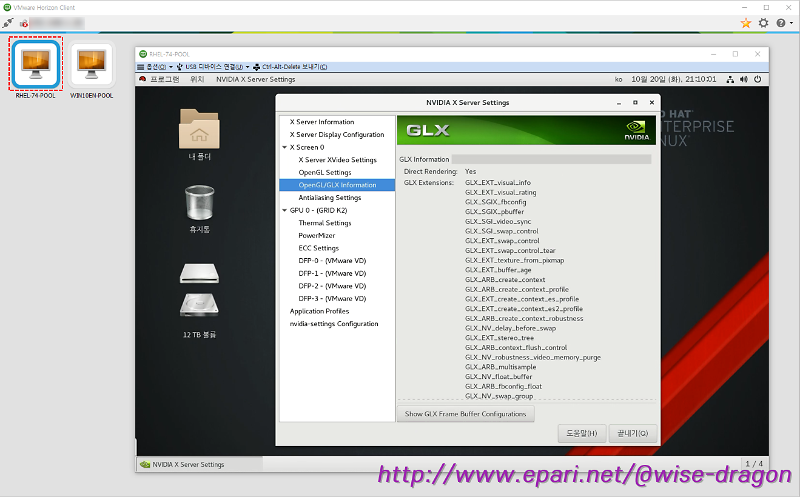Collapse the X Screen 0 tree node
Viewport: 800px width, 497px height.
(x=285, y=147)
